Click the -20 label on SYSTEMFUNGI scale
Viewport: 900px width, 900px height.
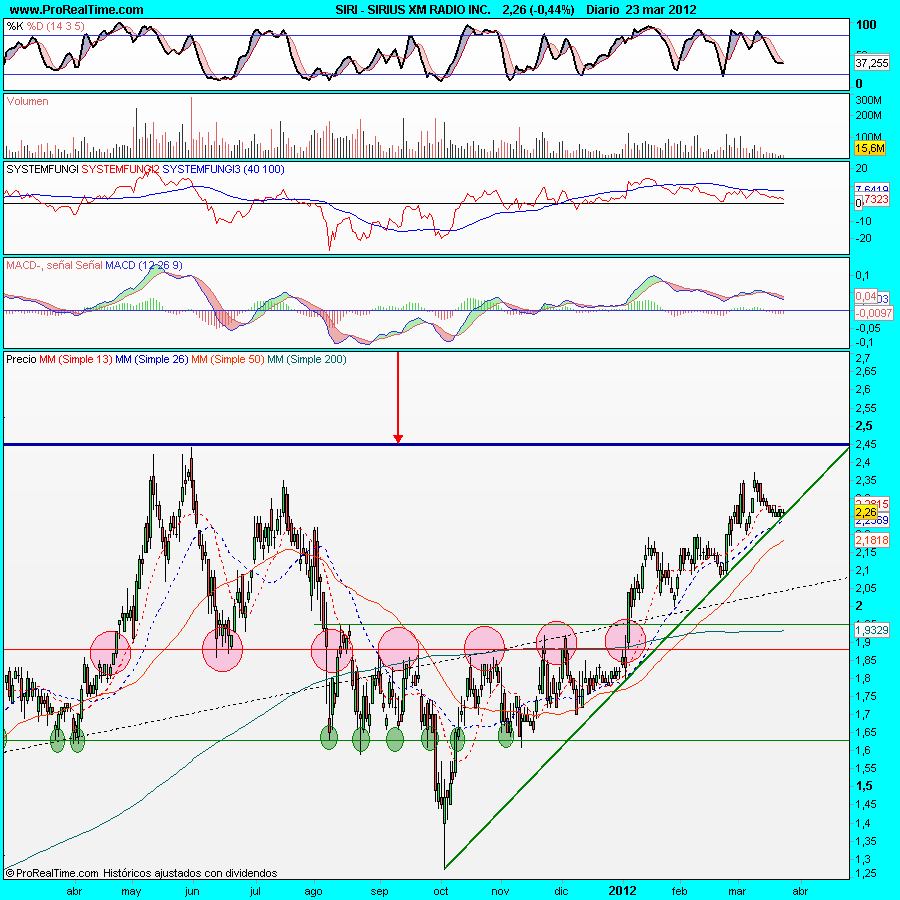tap(863, 238)
